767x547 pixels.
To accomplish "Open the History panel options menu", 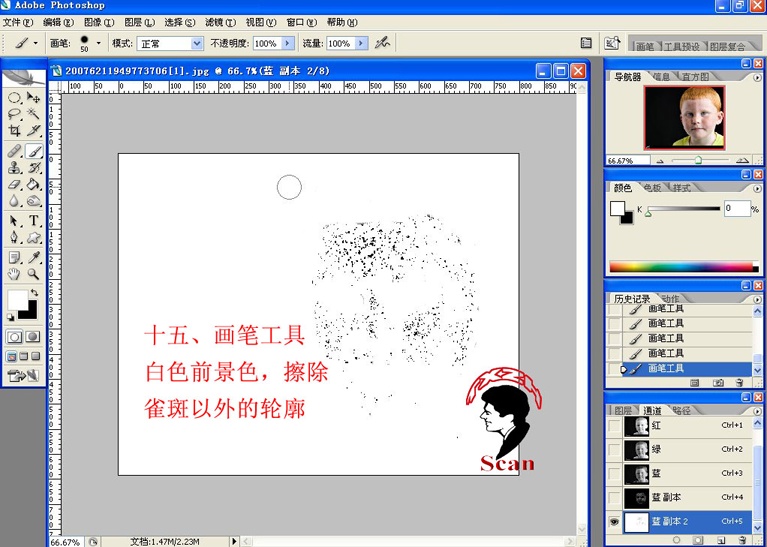I will tap(757, 299).
